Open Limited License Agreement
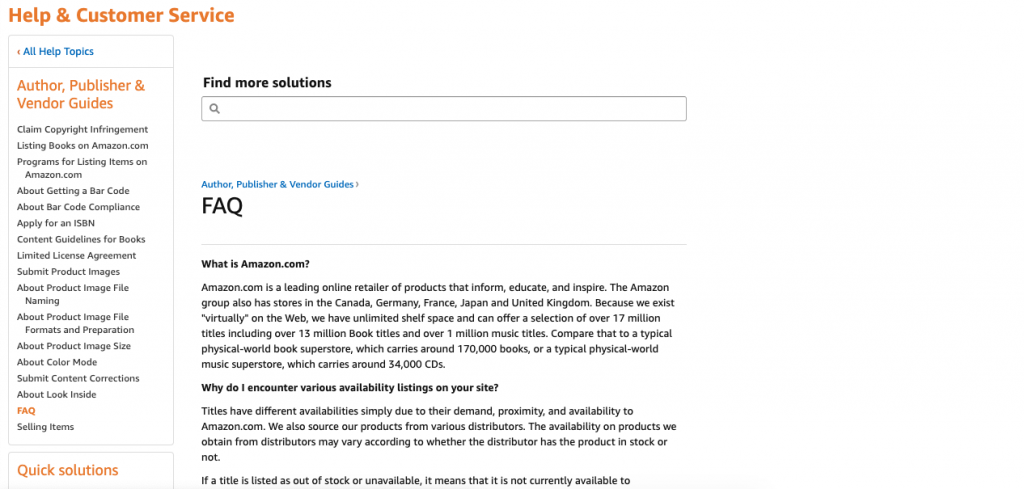 click(76, 255)
